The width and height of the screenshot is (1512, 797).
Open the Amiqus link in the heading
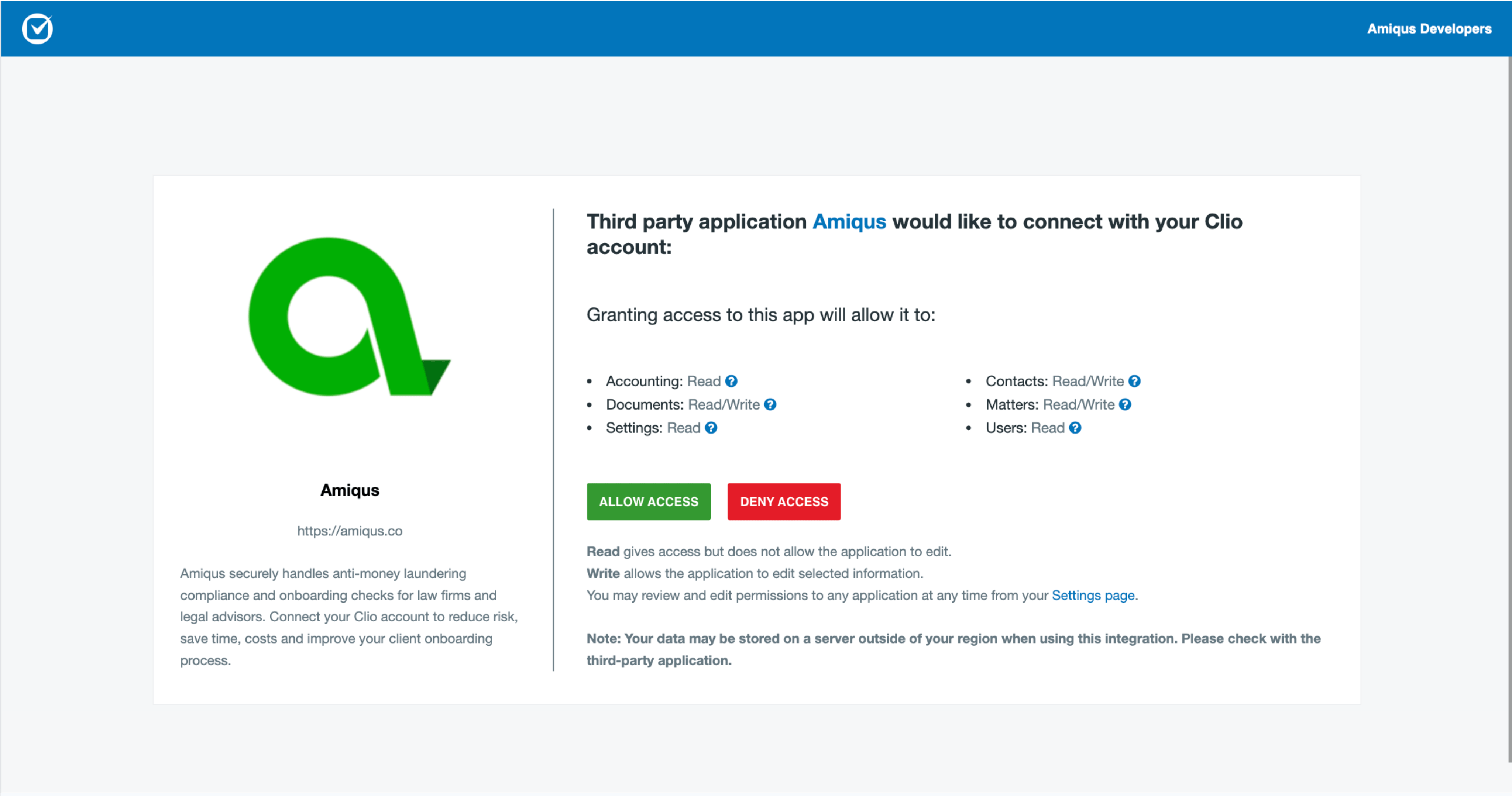pos(849,222)
